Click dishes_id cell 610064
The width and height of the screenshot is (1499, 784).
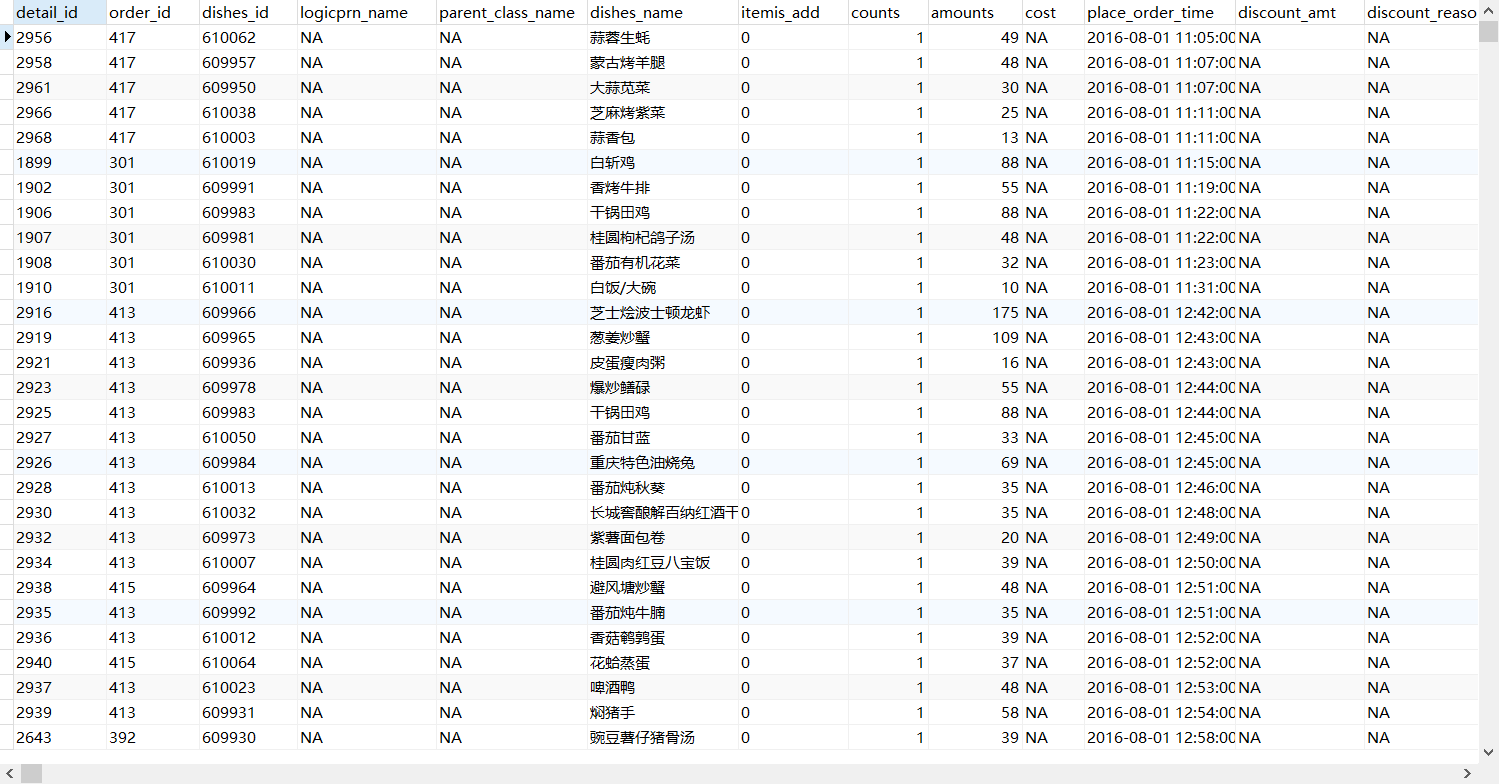tap(248, 662)
